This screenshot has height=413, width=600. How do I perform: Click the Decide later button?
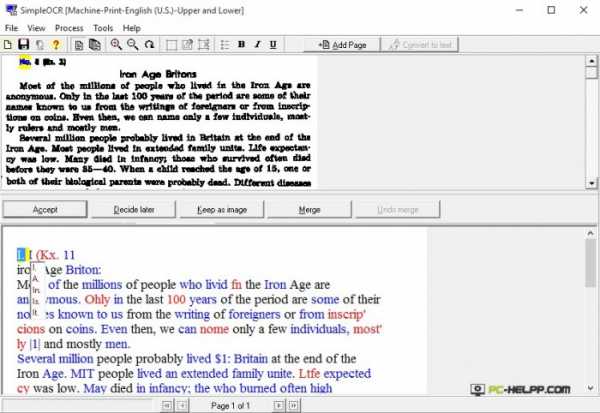point(134,210)
